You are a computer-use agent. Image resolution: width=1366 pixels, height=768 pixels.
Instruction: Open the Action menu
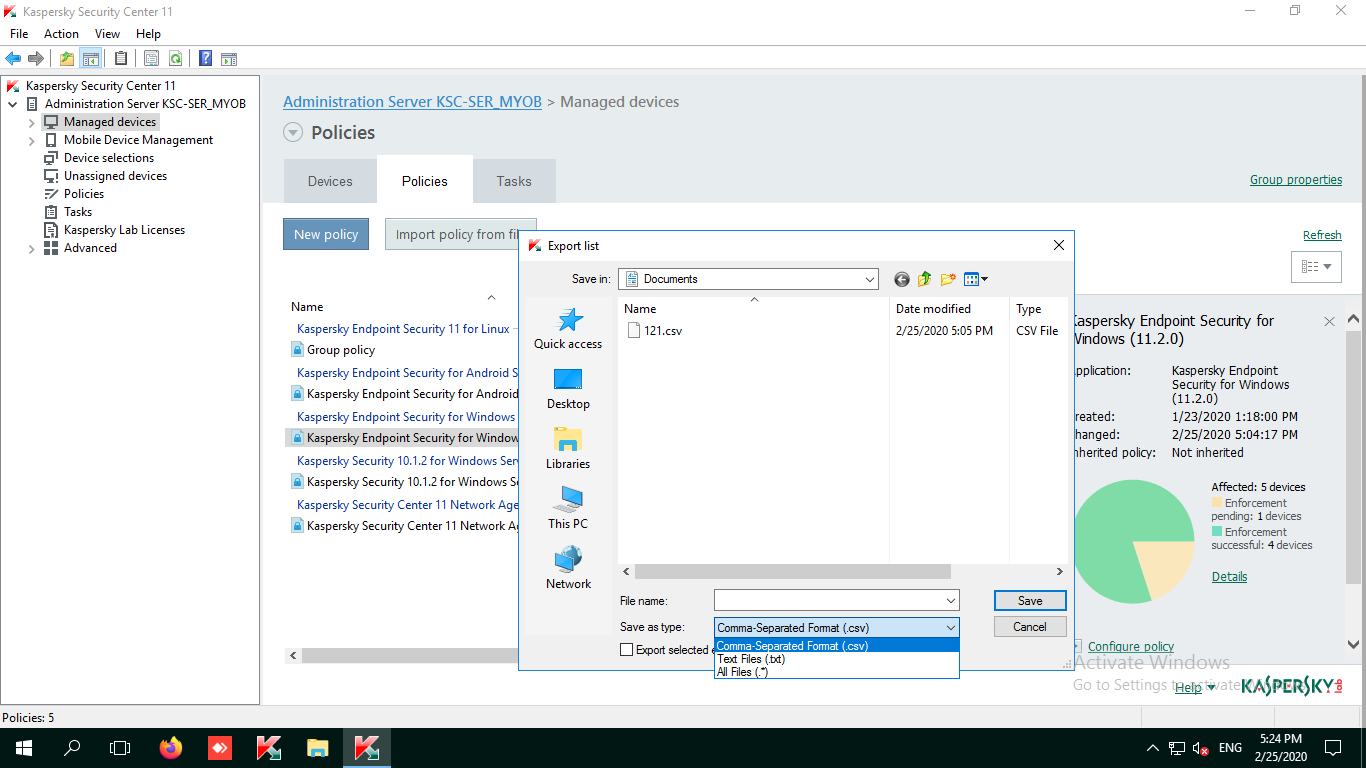(x=61, y=34)
